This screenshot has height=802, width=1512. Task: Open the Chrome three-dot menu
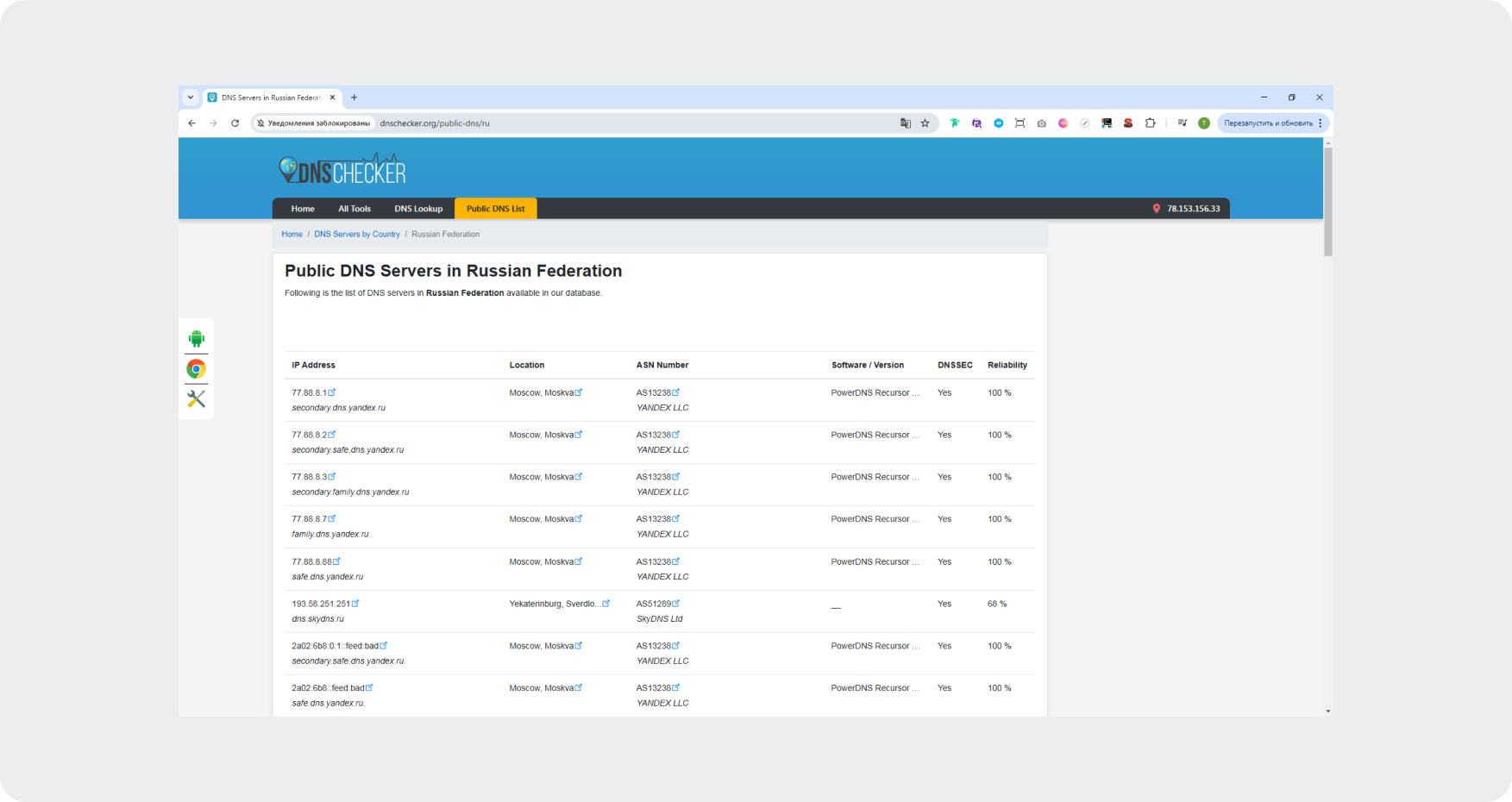[x=1320, y=123]
